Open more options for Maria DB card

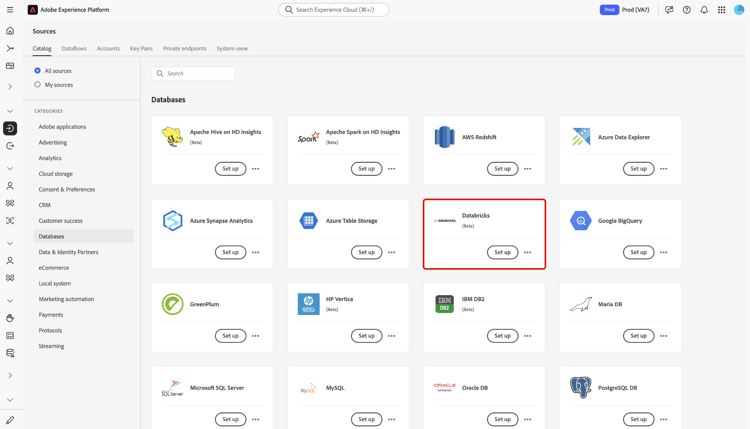tap(663, 336)
